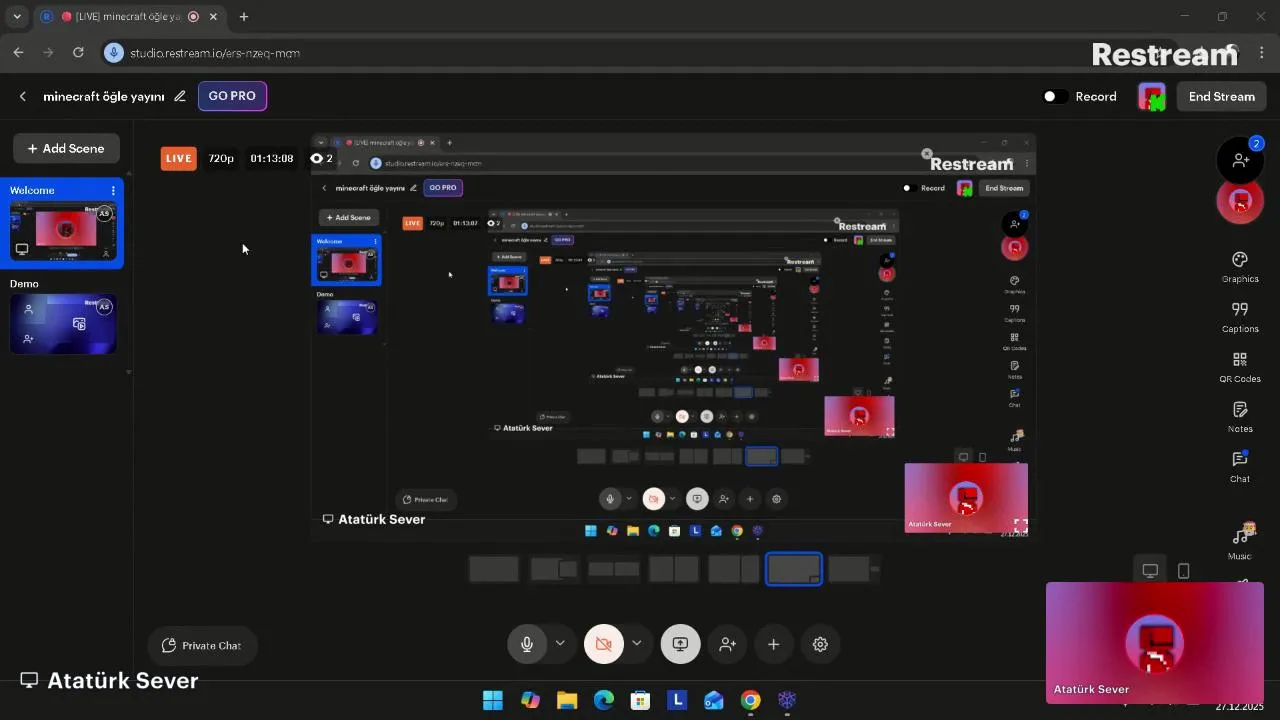The height and width of the screenshot is (720, 1280).
Task: Edit the stream title with the pencil icon
Action: pos(180,96)
